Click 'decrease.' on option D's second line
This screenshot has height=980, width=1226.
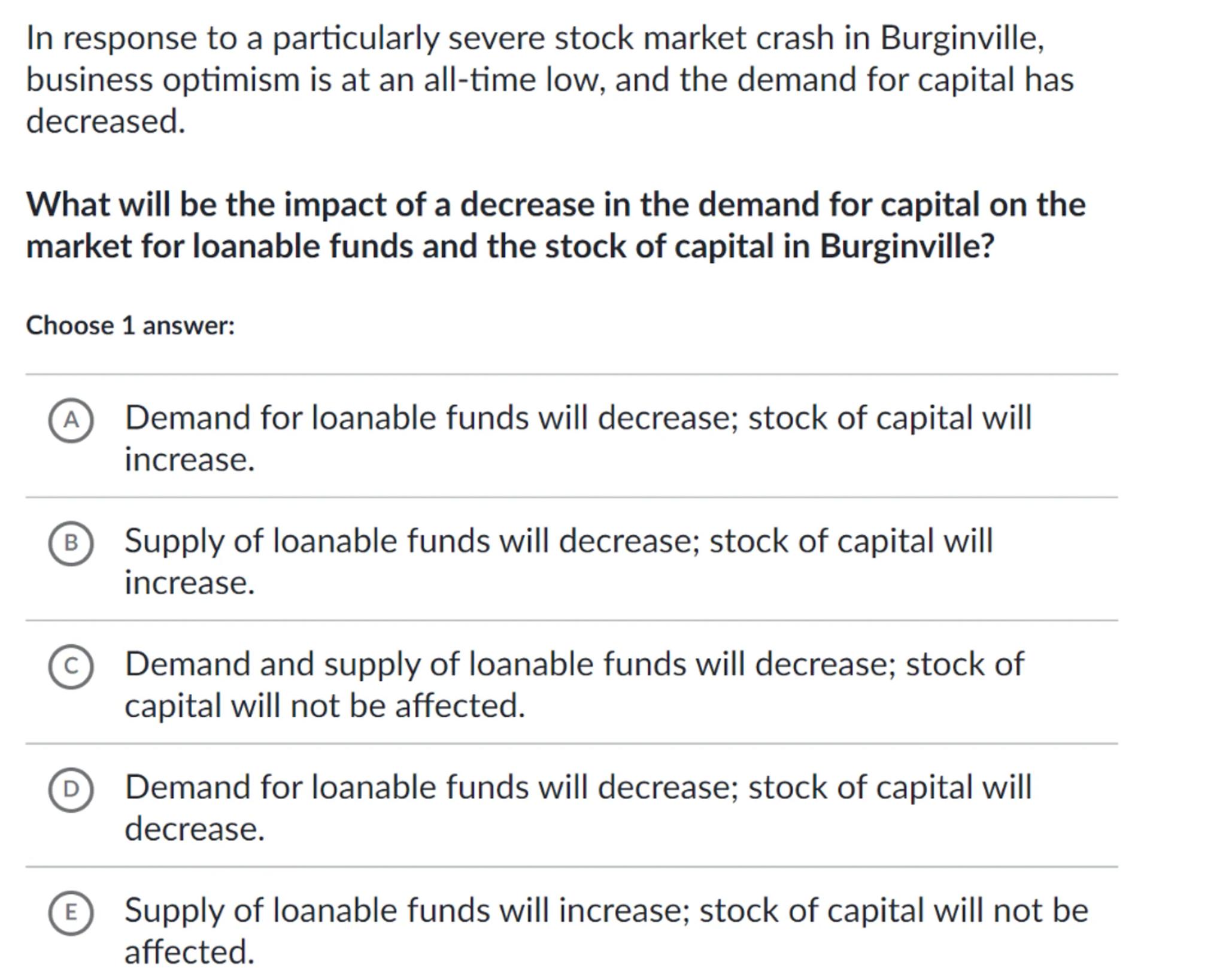pos(195,829)
